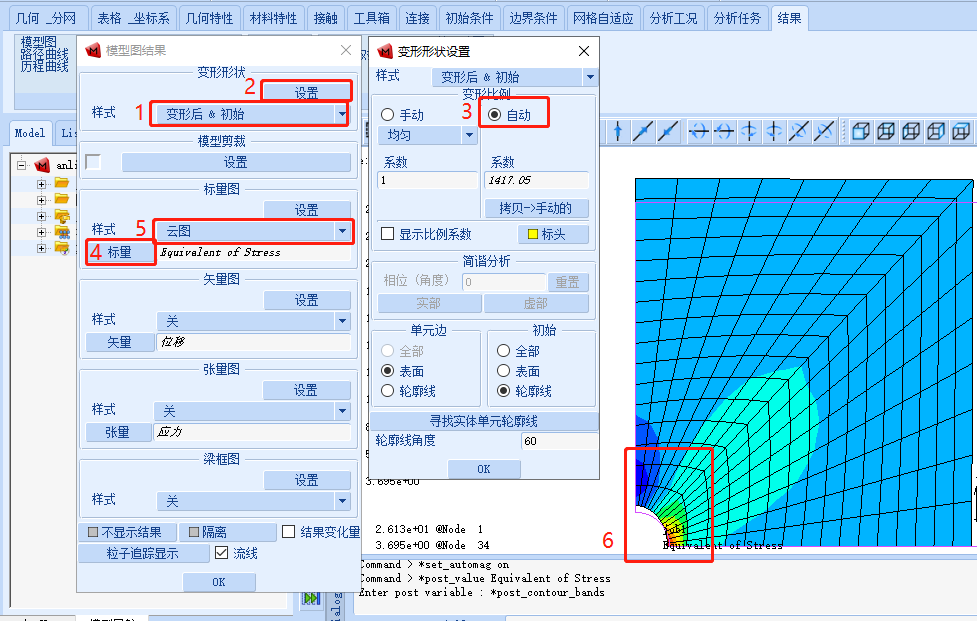Click the 张量 button
977x621 pixels.
coord(118,432)
